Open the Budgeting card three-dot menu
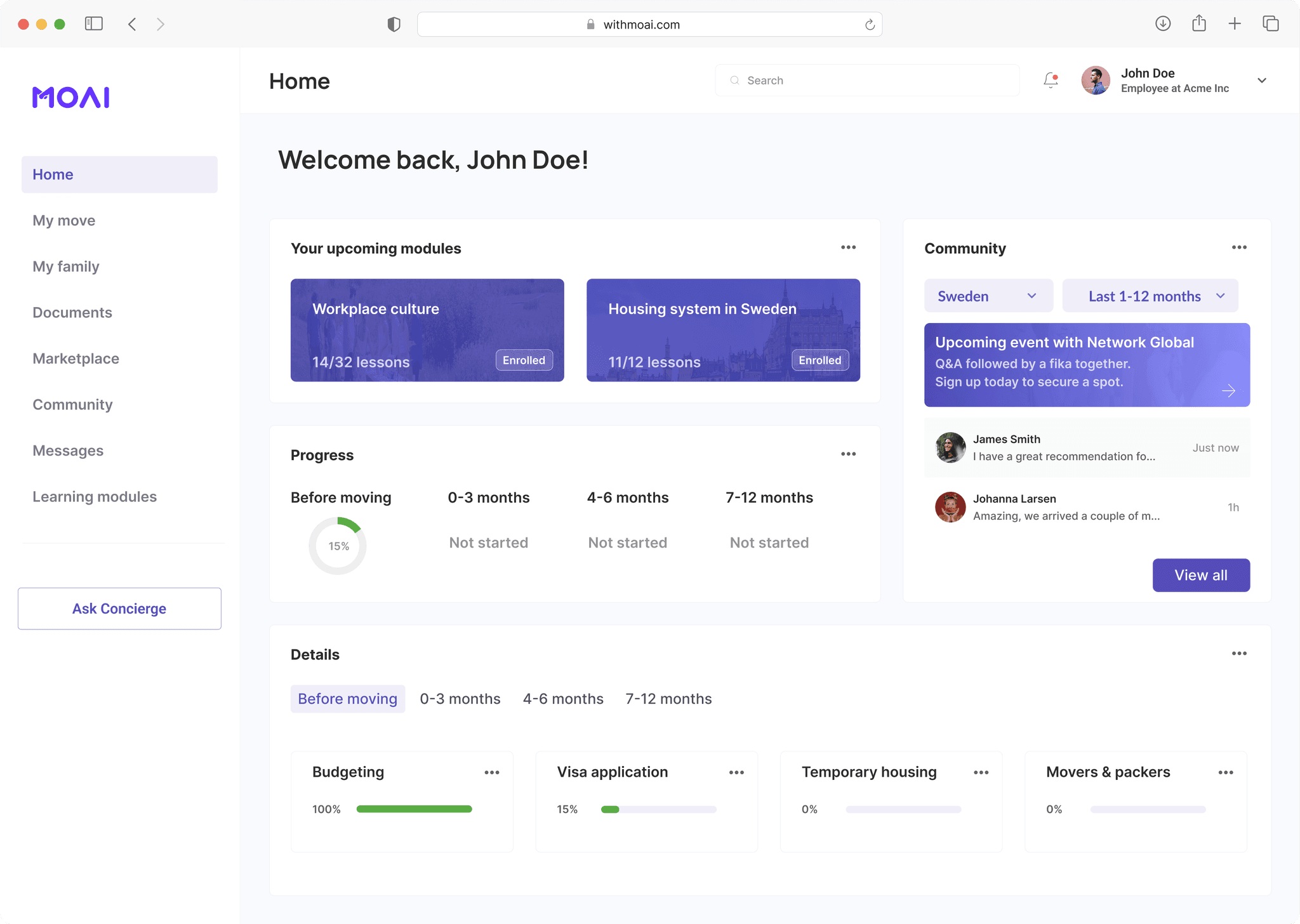This screenshot has height=924, width=1300. pyautogui.click(x=491, y=772)
